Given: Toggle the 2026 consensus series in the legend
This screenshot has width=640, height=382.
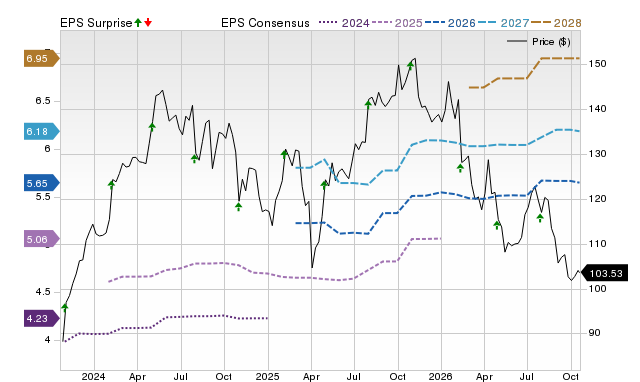Looking at the screenshot, I should point(450,23).
